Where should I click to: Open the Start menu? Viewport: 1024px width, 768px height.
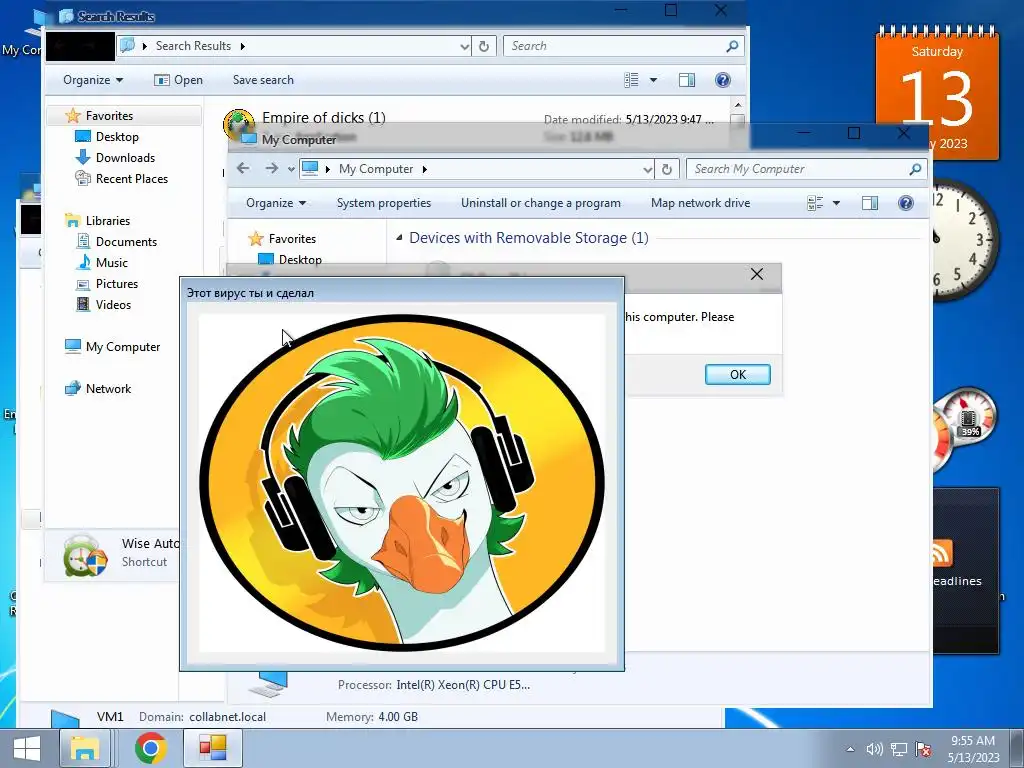26,748
